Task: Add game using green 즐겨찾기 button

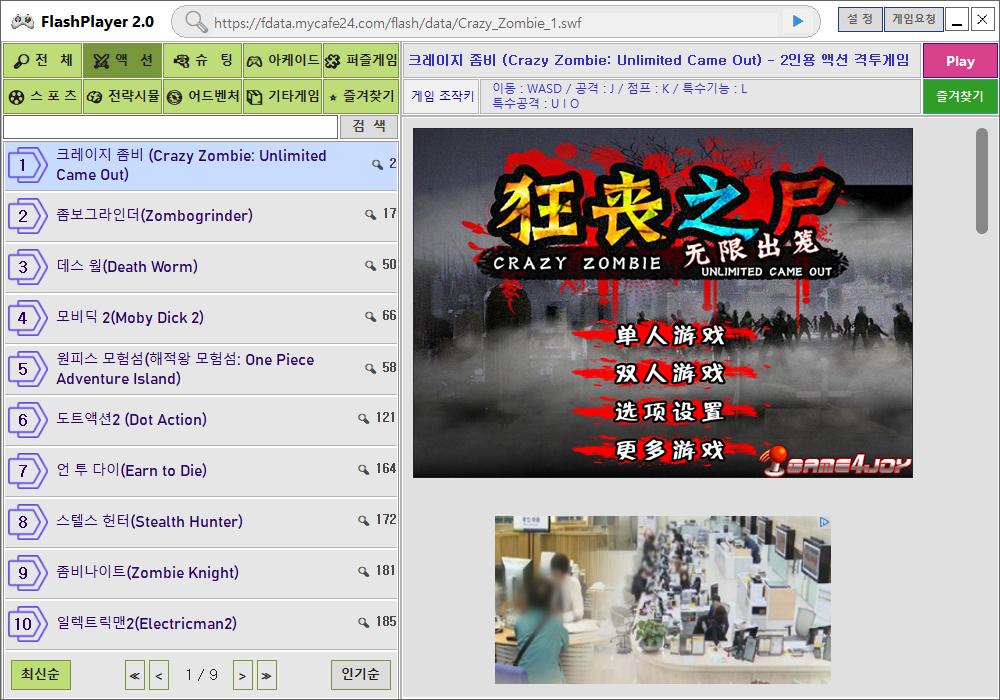Action: pos(960,97)
